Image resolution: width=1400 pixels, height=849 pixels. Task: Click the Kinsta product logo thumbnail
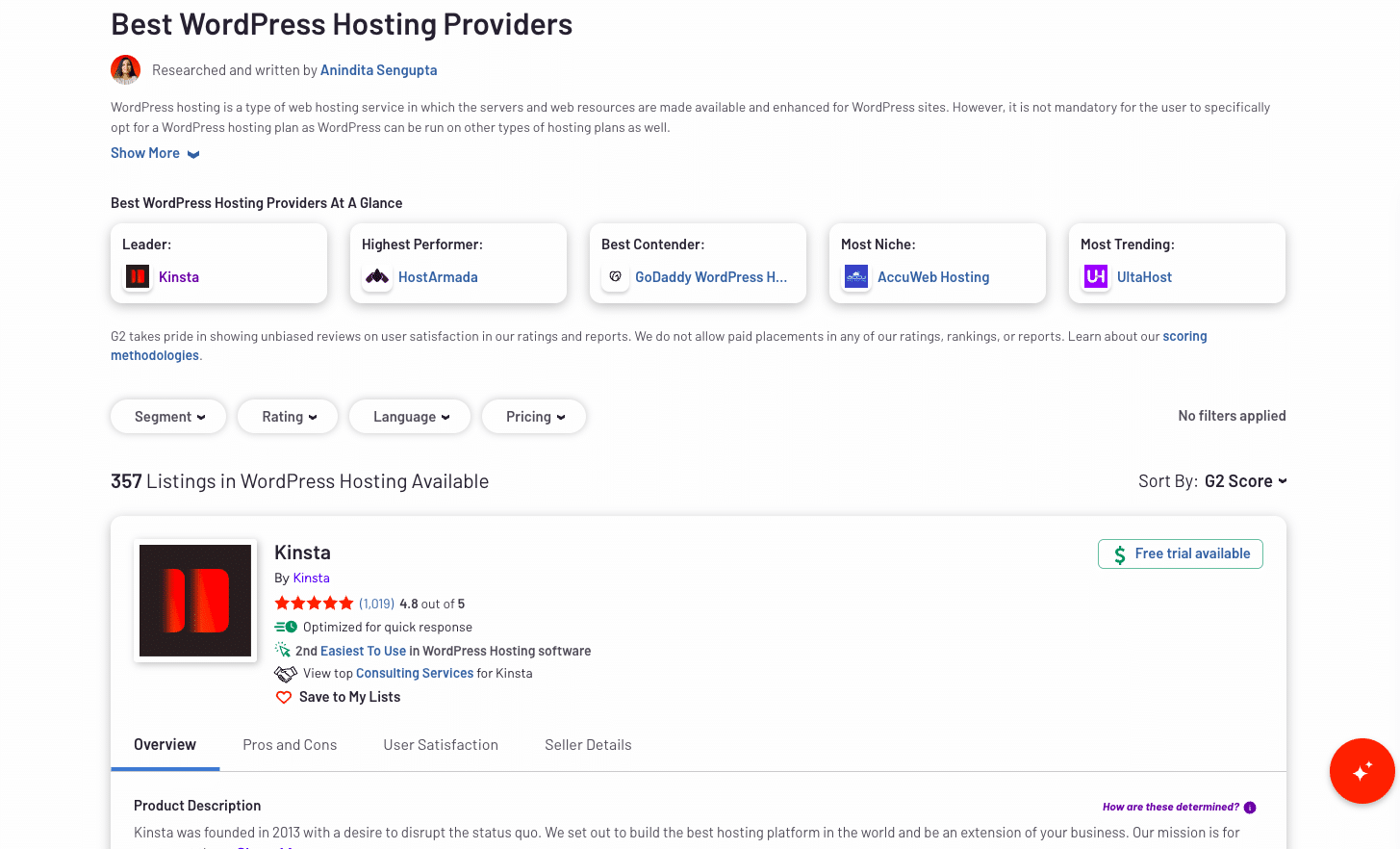195,600
